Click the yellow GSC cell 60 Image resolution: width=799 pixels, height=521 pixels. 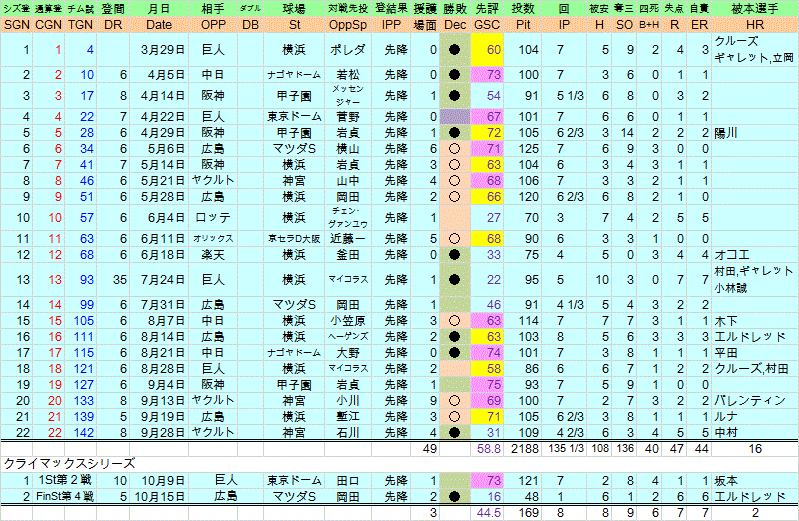click(487, 50)
